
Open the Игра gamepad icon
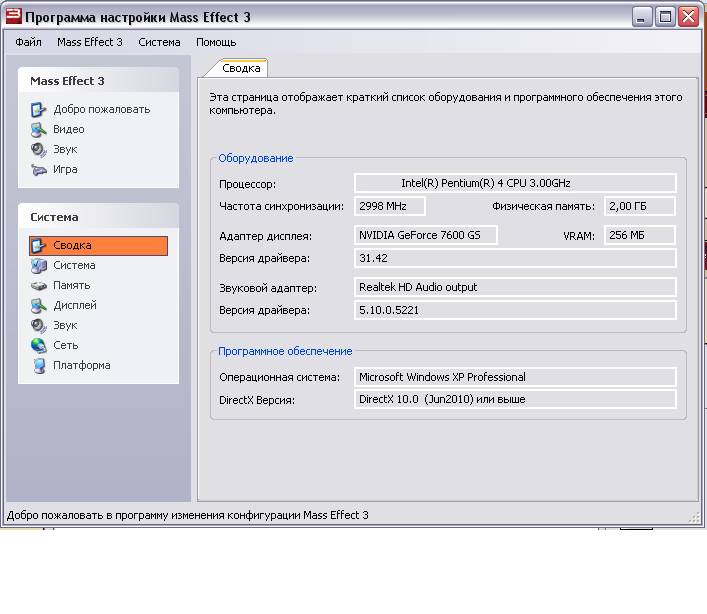[38, 169]
